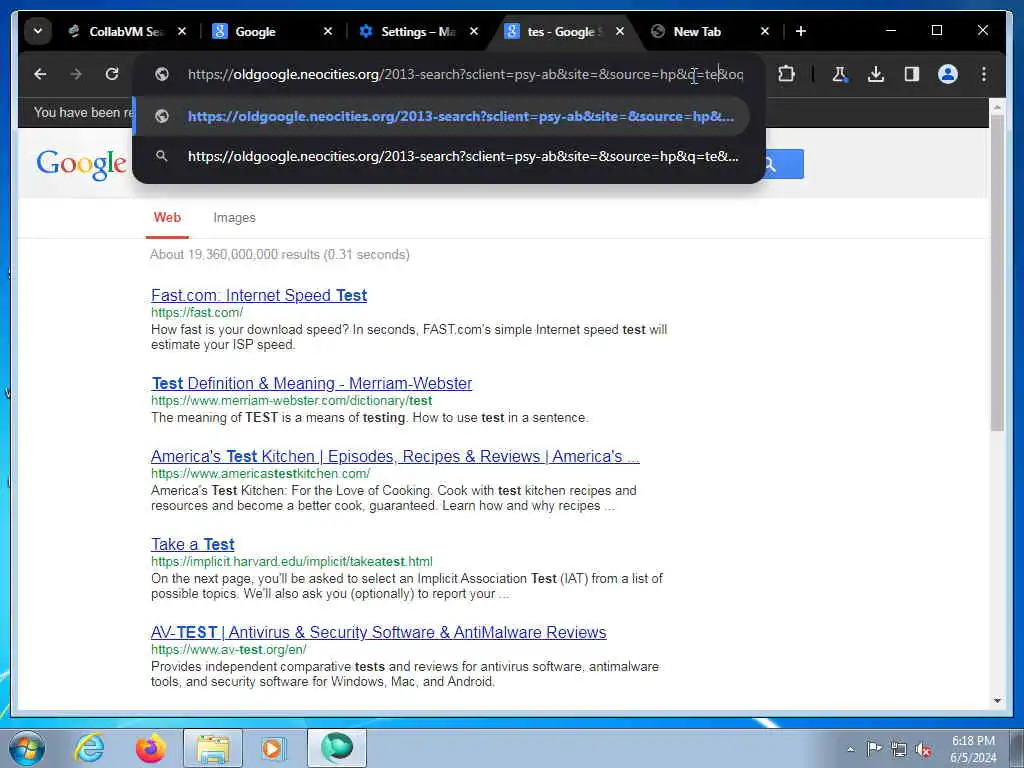Click the About 19,360,000,000 results text
The image size is (1024, 768).
tap(280, 255)
